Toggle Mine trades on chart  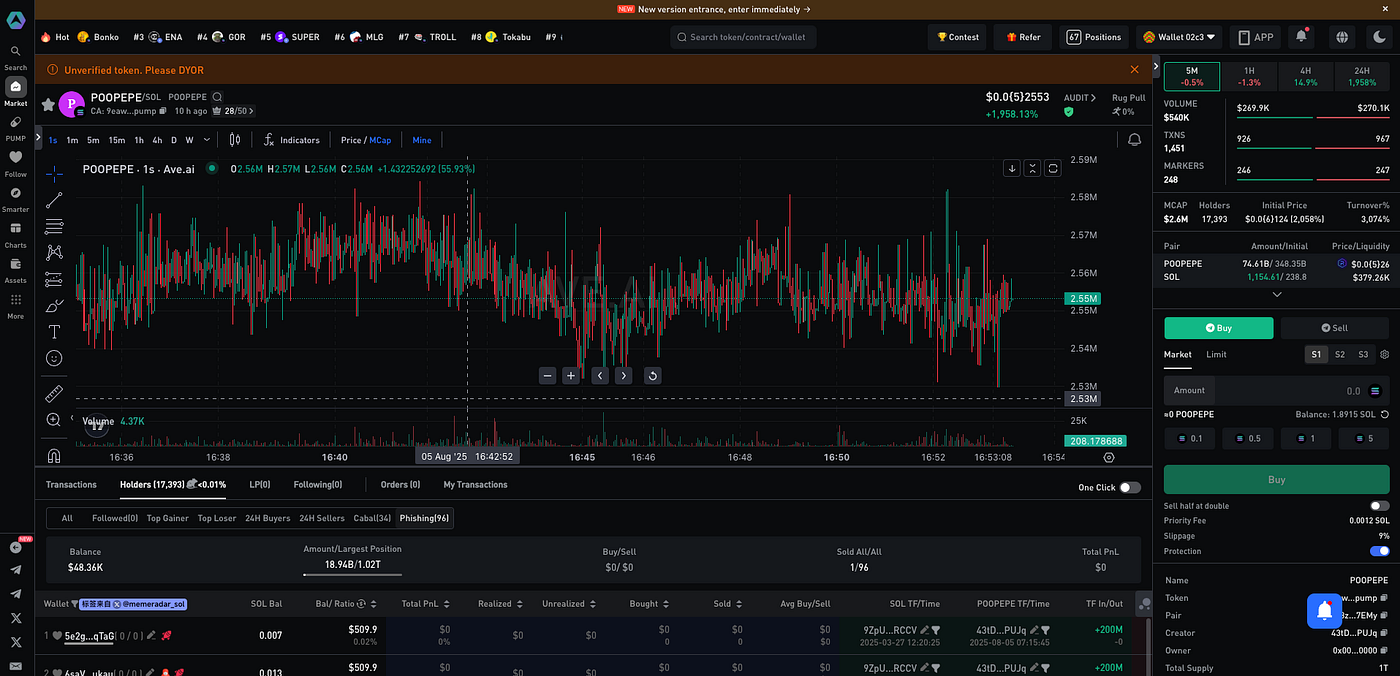point(422,140)
